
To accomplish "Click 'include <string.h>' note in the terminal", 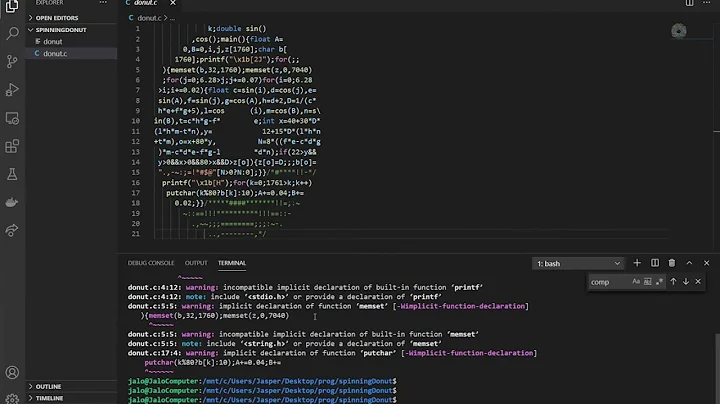I will click(x=248, y=343).
